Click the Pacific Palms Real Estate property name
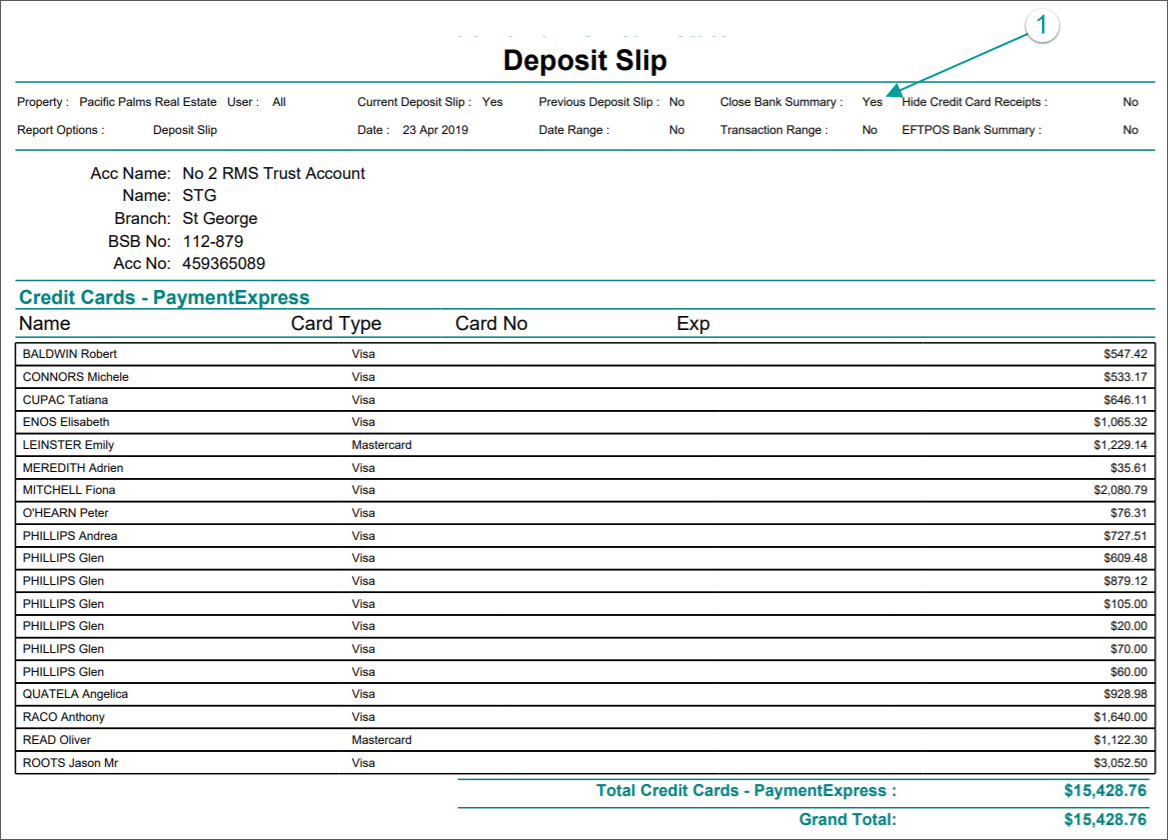1168x840 pixels. pos(148,102)
